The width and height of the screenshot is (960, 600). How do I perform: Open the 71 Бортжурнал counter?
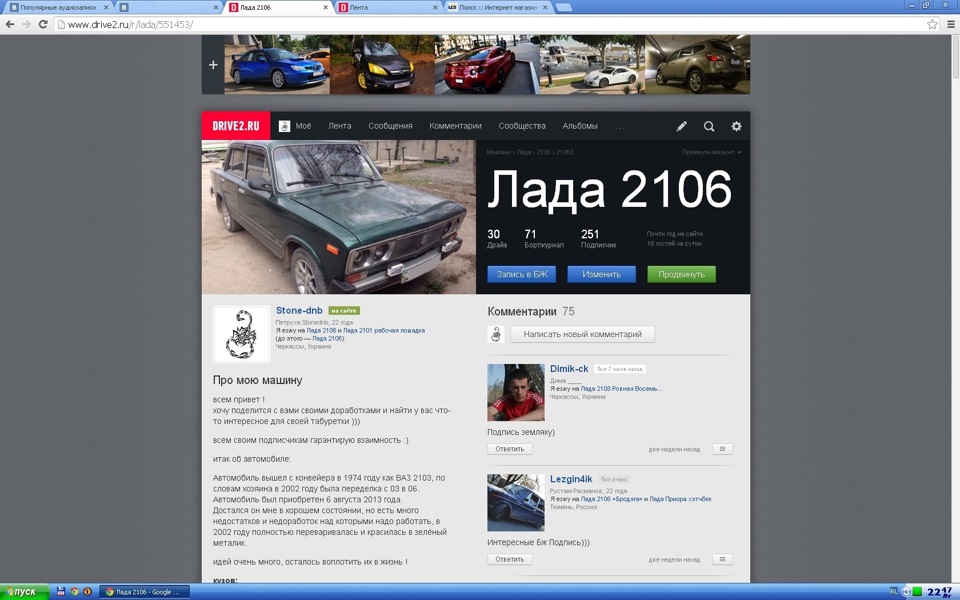tap(544, 239)
